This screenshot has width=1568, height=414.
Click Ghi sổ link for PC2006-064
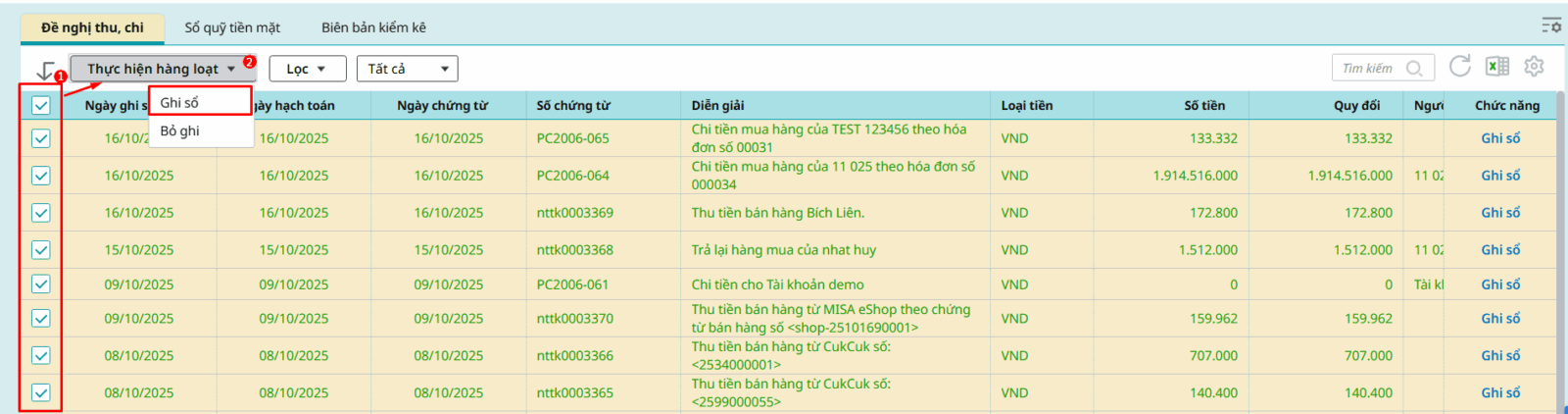click(1500, 176)
